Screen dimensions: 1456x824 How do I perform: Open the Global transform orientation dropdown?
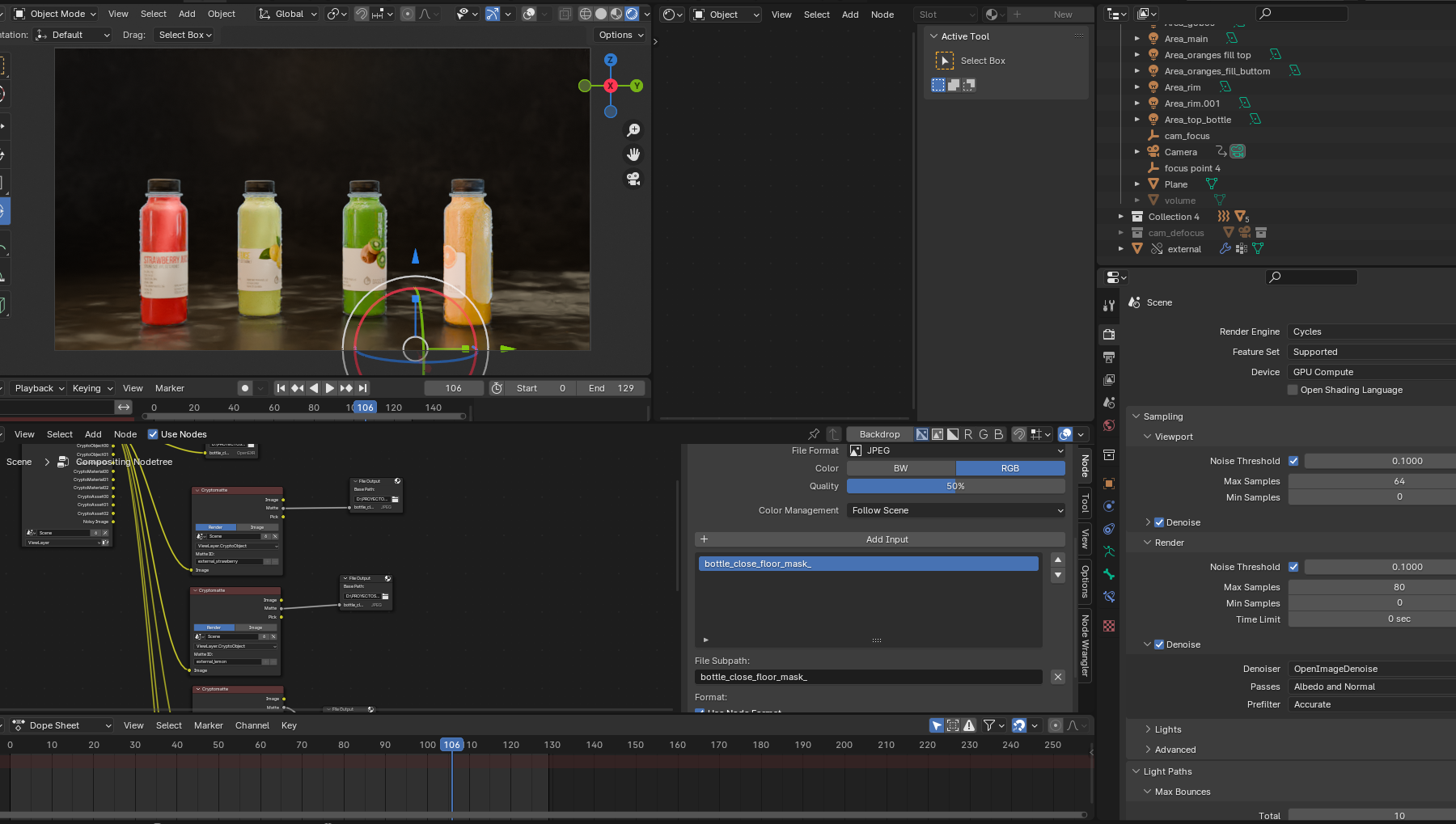point(287,14)
